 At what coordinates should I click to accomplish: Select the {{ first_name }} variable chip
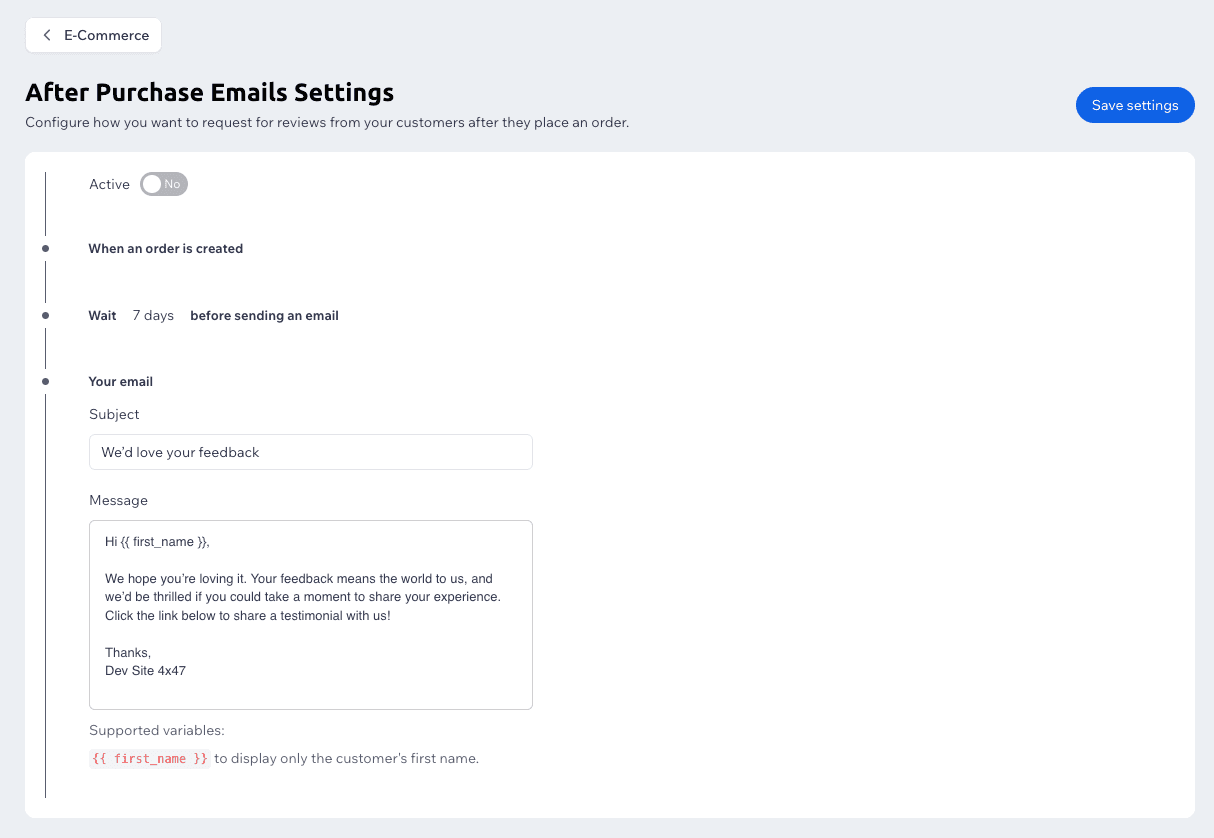pos(149,758)
